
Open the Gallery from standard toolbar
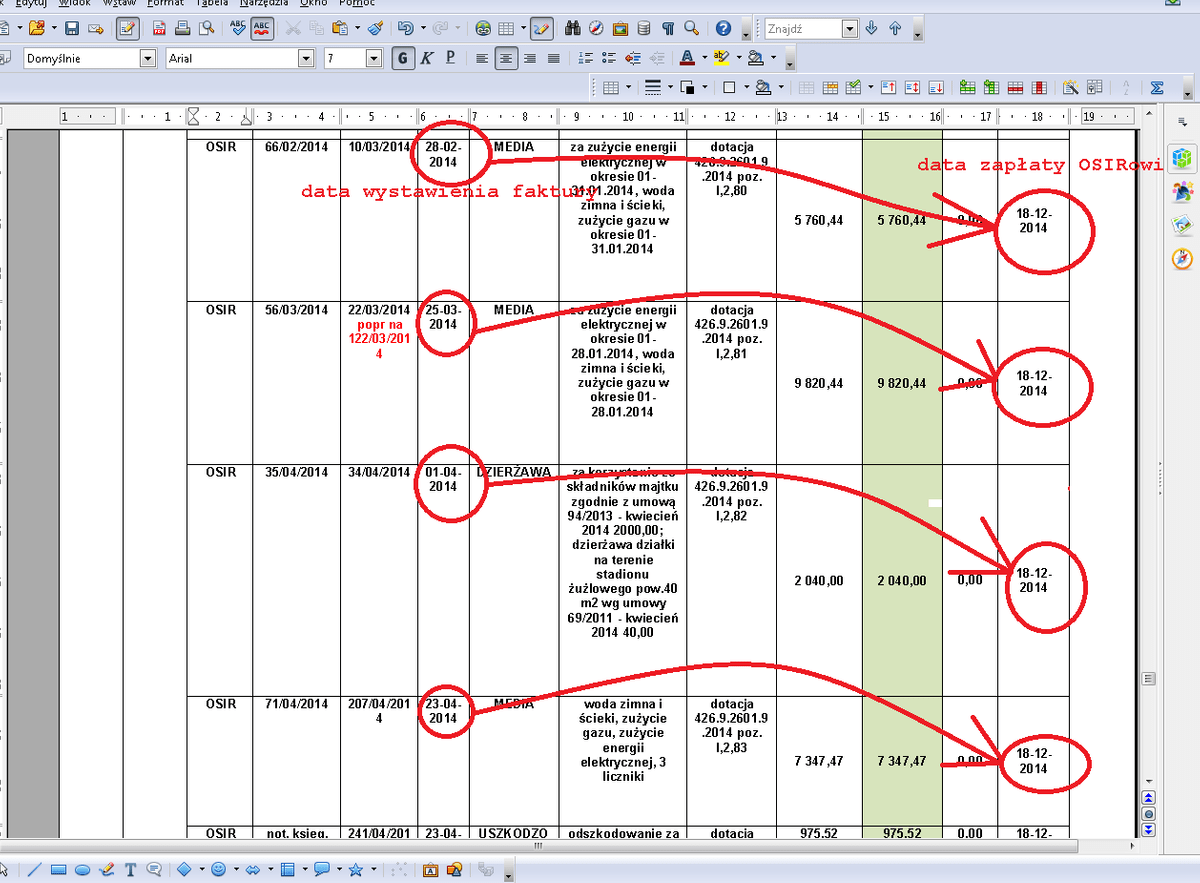coord(620,28)
